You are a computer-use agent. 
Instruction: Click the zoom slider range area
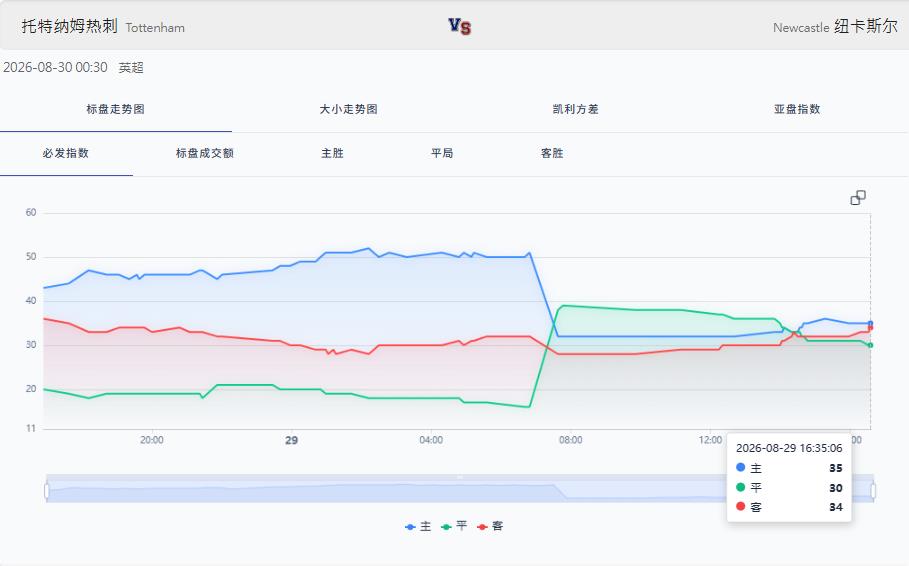tap(460, 489)
